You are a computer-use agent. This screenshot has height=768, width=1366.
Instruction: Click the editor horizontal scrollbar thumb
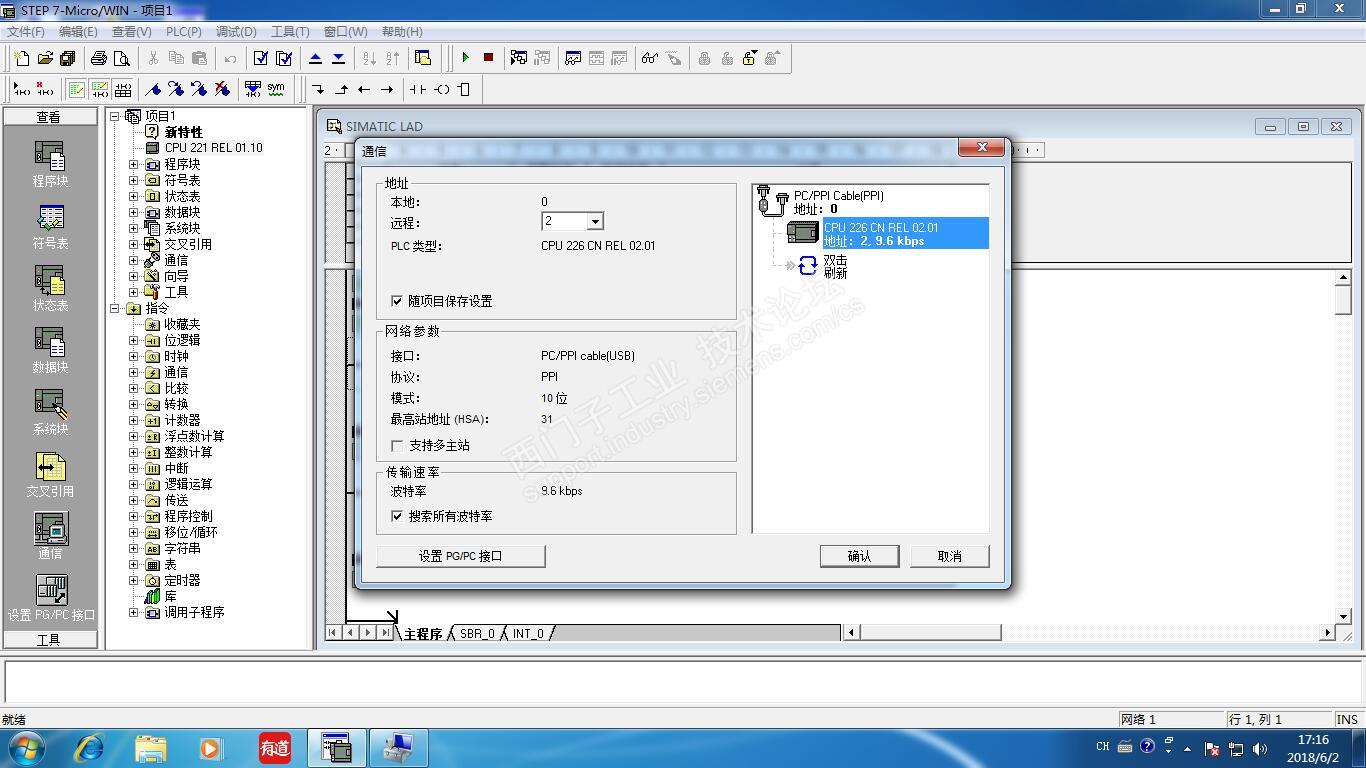click(x=930, y=632)
